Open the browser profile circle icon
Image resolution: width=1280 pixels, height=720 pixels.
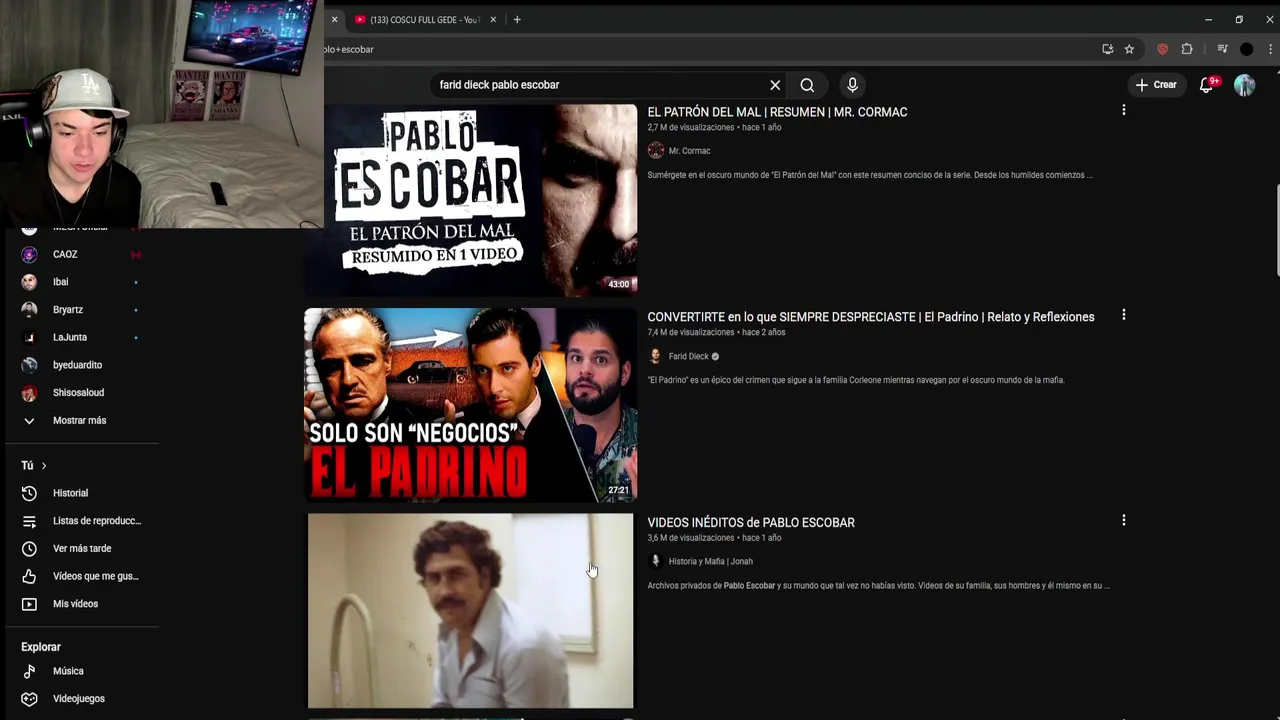click(x=1246, y=49)
